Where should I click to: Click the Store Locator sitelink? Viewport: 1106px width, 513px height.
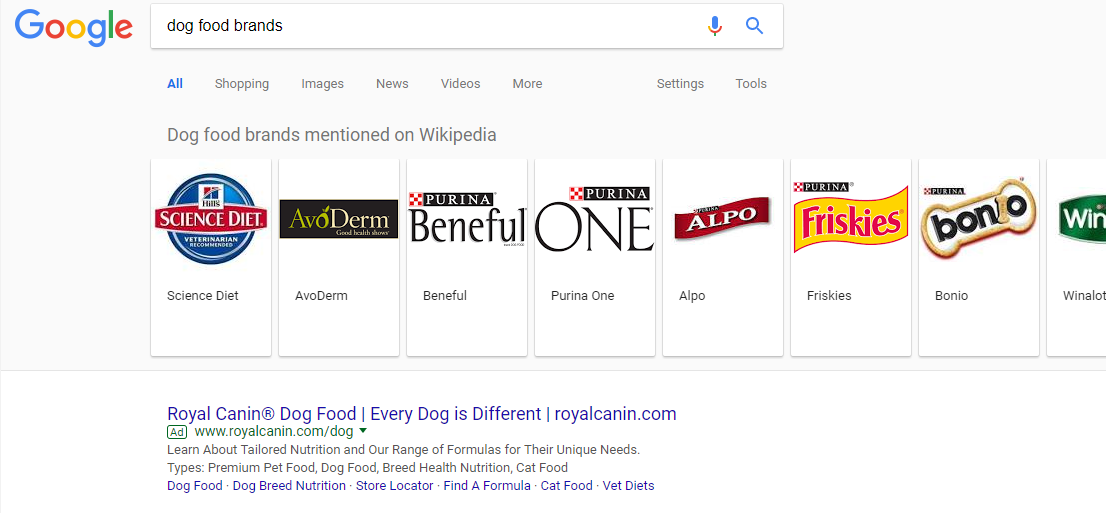pos(395,486)
